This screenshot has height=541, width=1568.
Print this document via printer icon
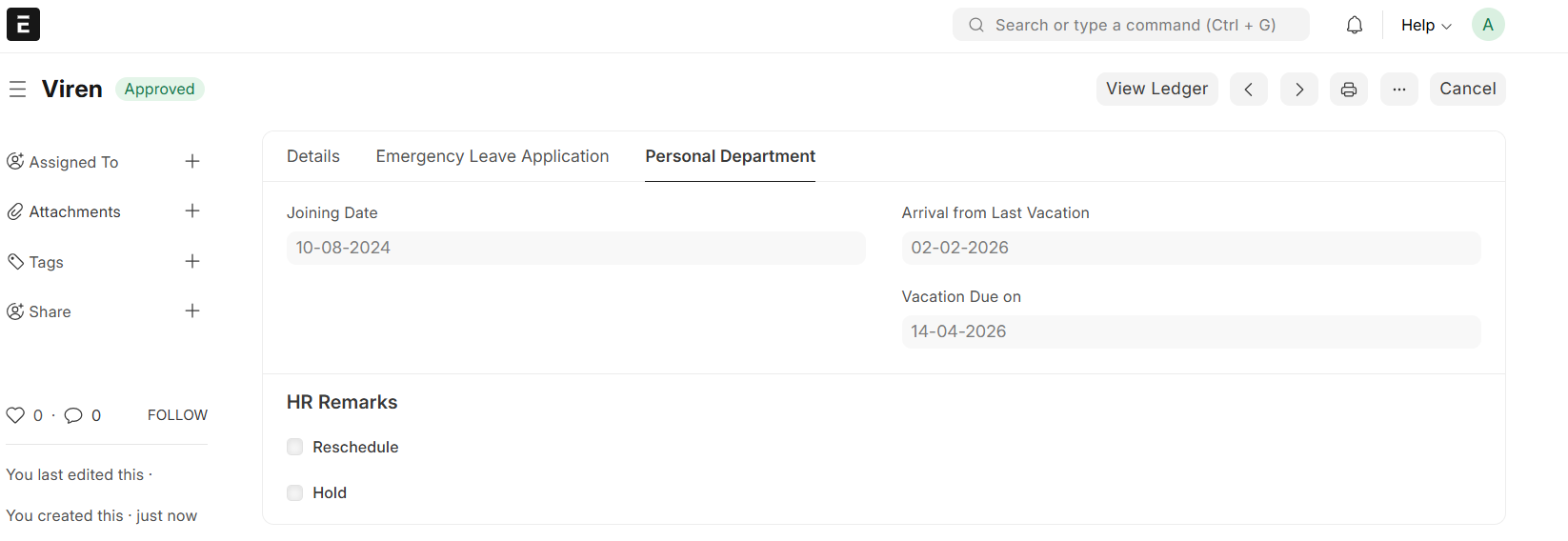click(x=1348, y=90)
